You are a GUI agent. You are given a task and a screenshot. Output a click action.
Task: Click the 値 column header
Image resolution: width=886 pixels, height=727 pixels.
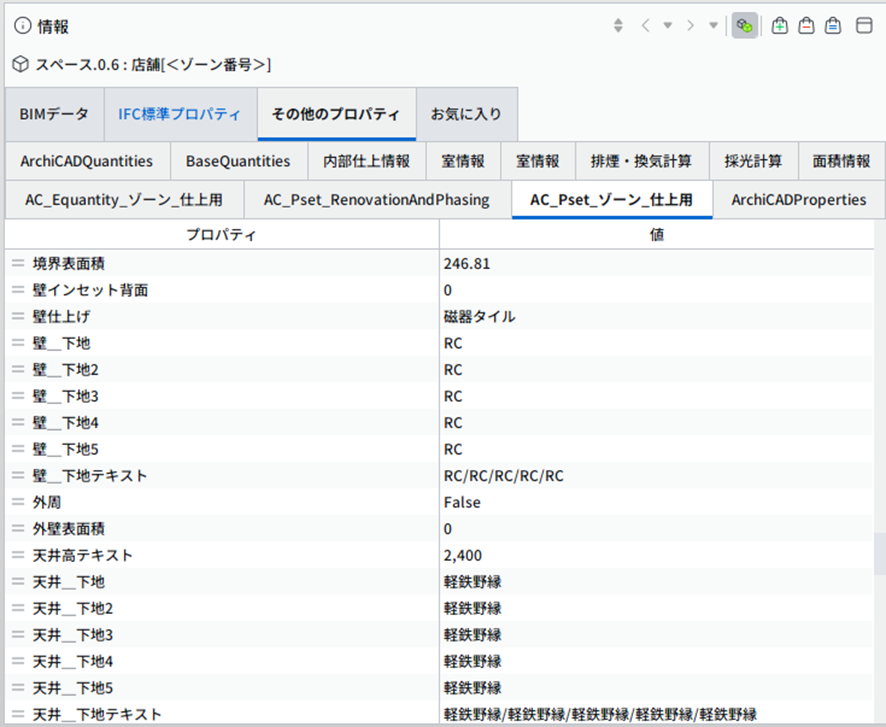(x=657, y=234)
